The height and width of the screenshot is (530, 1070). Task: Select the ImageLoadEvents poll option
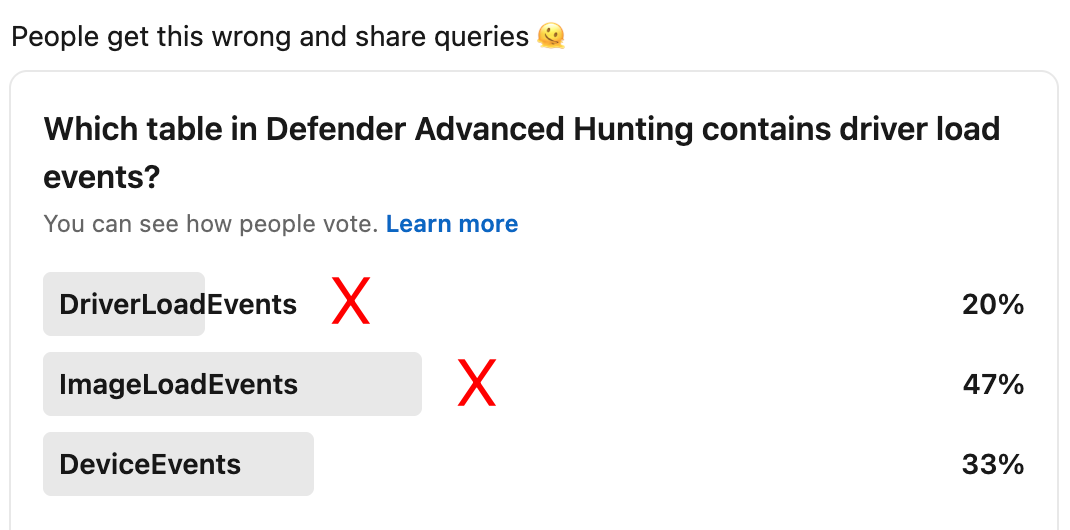534,384
